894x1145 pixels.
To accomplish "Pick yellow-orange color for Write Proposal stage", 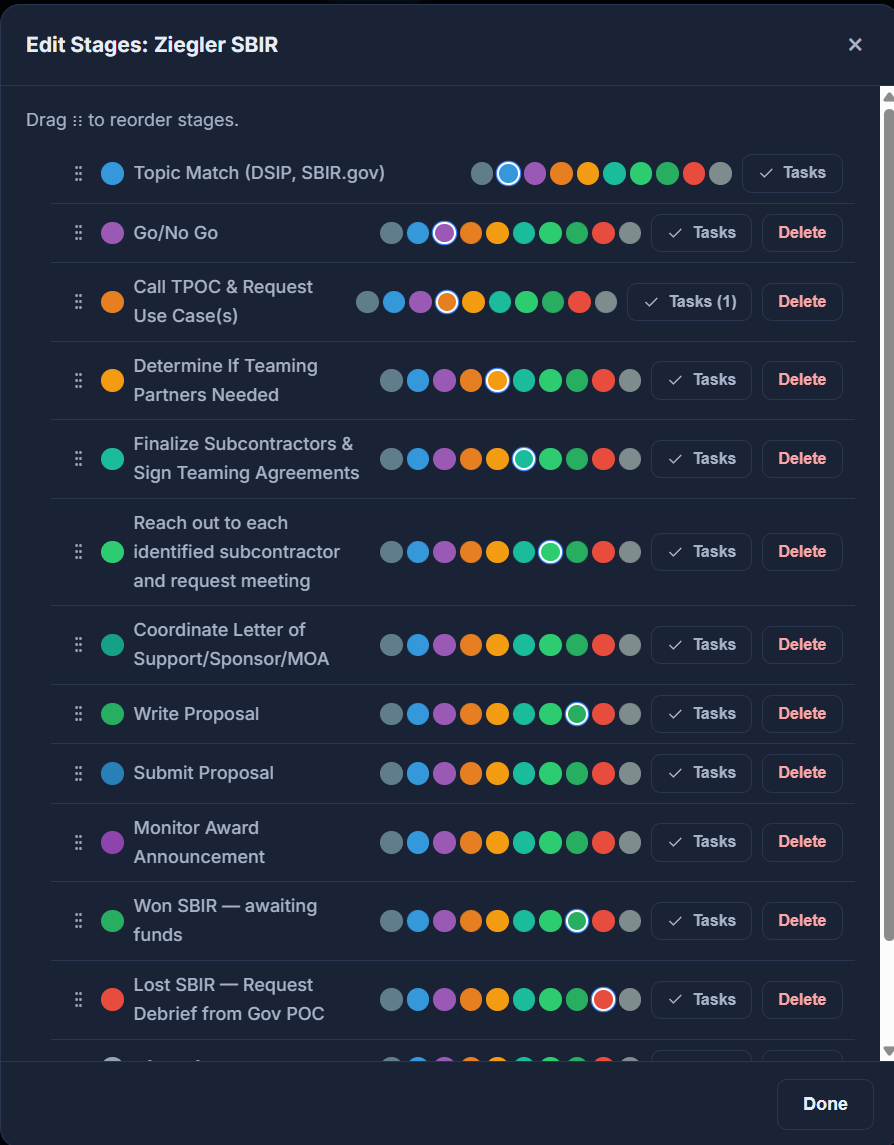I will click(497, 714).
